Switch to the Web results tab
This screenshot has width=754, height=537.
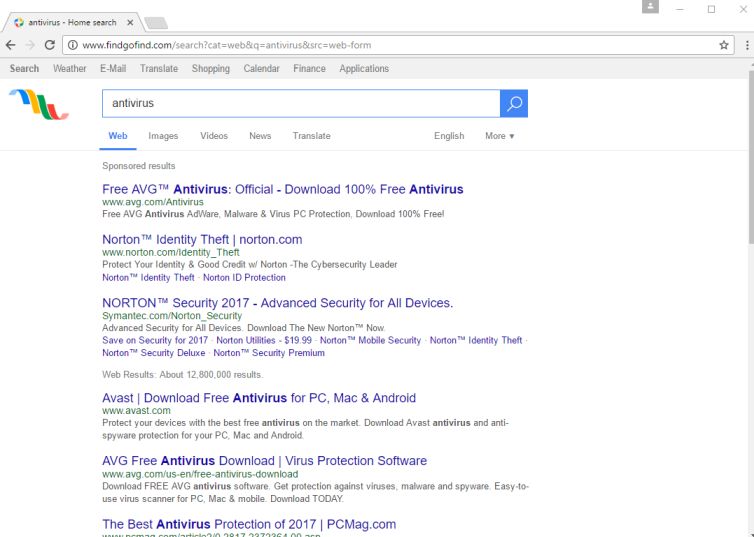(x=118, y=136)
